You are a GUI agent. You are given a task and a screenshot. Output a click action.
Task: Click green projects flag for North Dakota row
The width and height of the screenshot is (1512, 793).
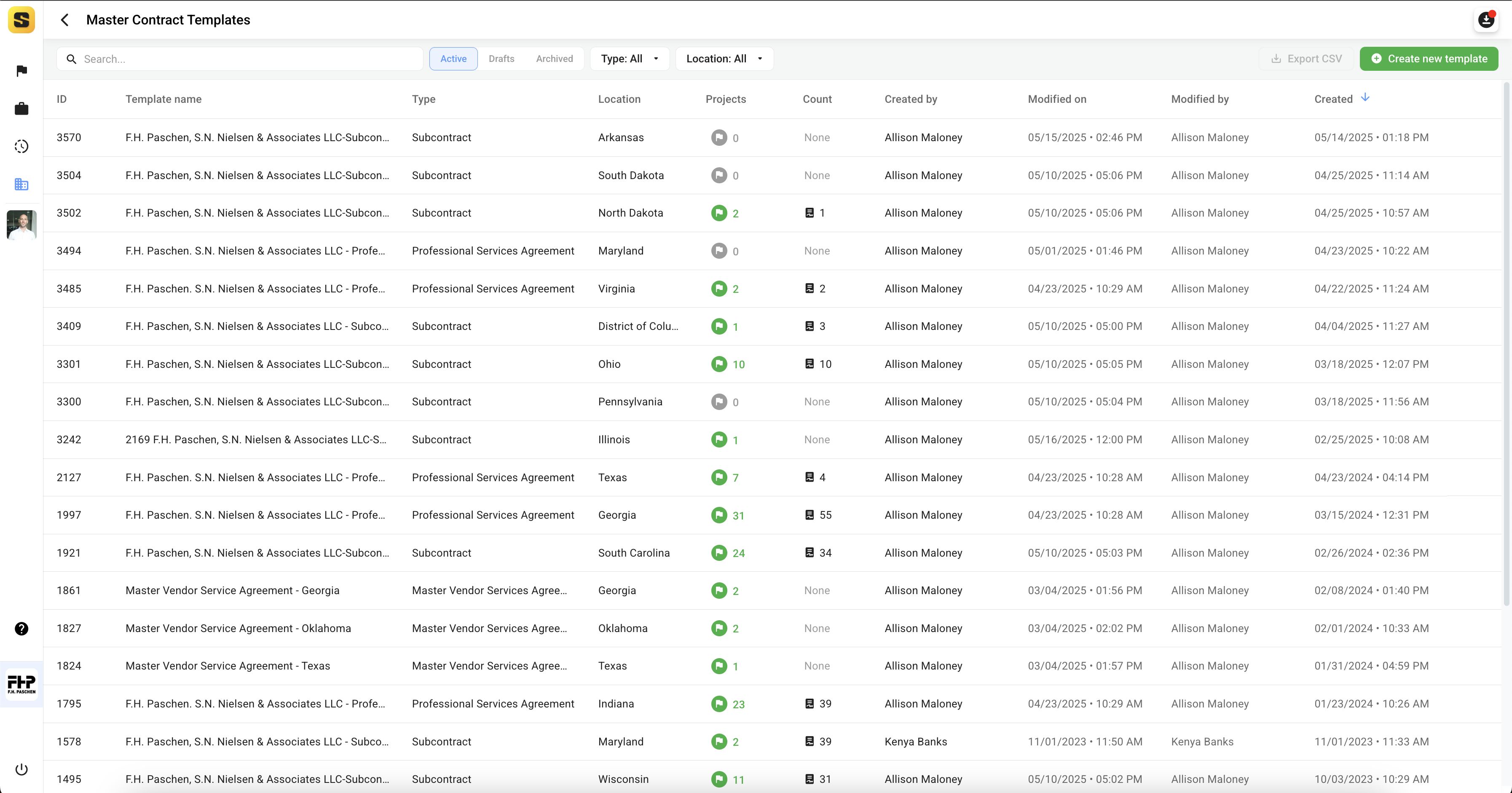(719, 213)
